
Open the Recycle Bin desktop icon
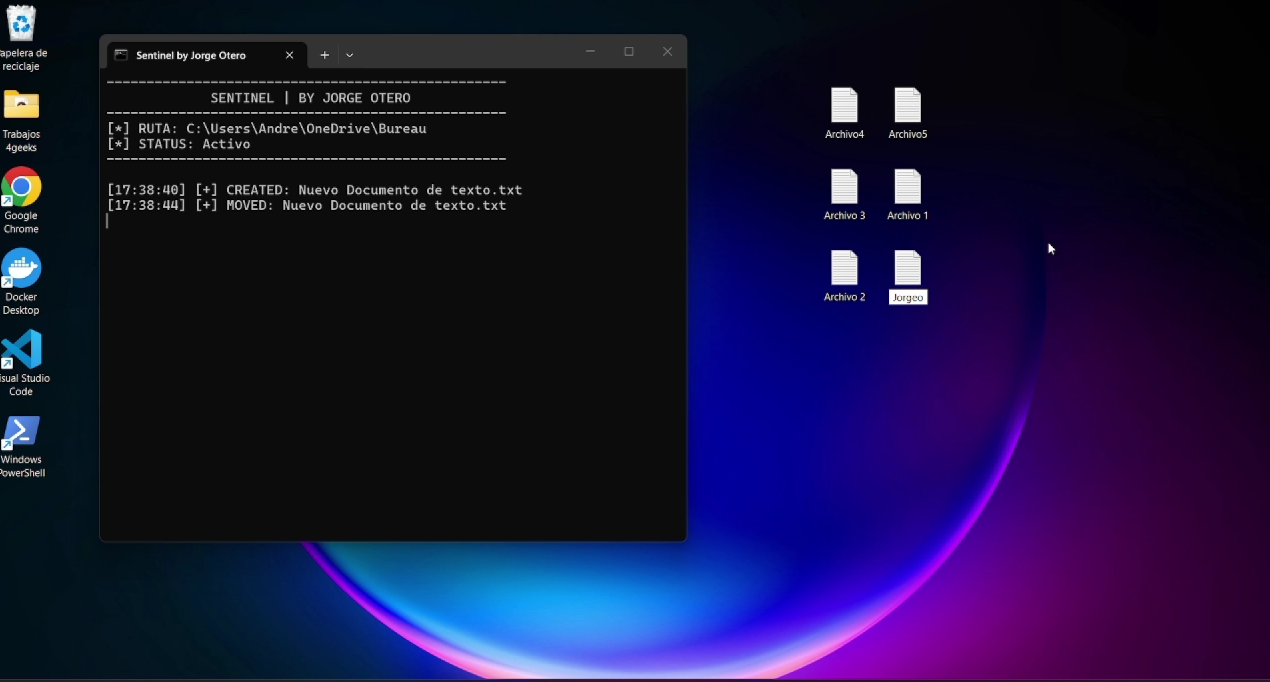click(x=21, y=25)
